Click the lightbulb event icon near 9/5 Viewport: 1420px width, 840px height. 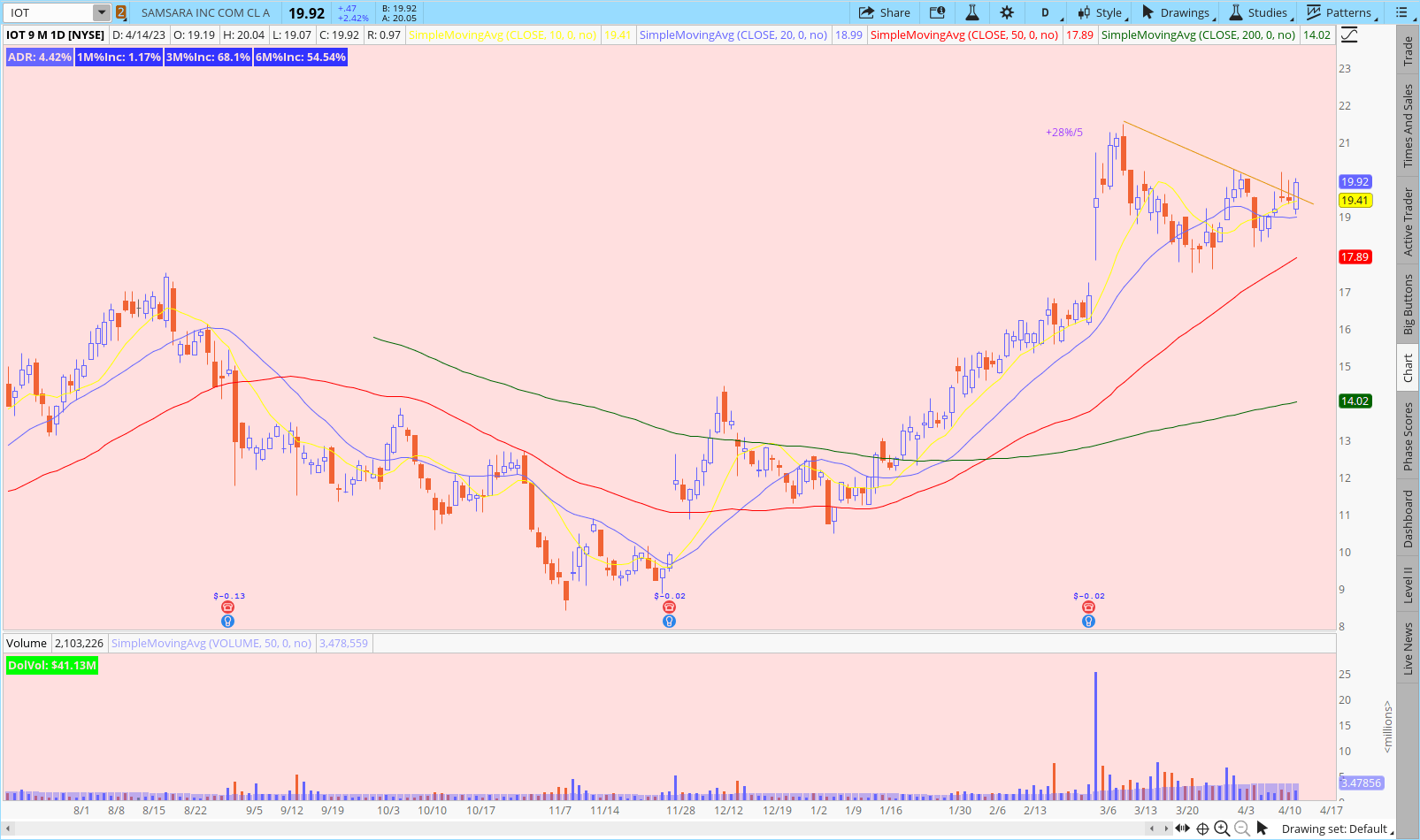[x=228, y=622]
